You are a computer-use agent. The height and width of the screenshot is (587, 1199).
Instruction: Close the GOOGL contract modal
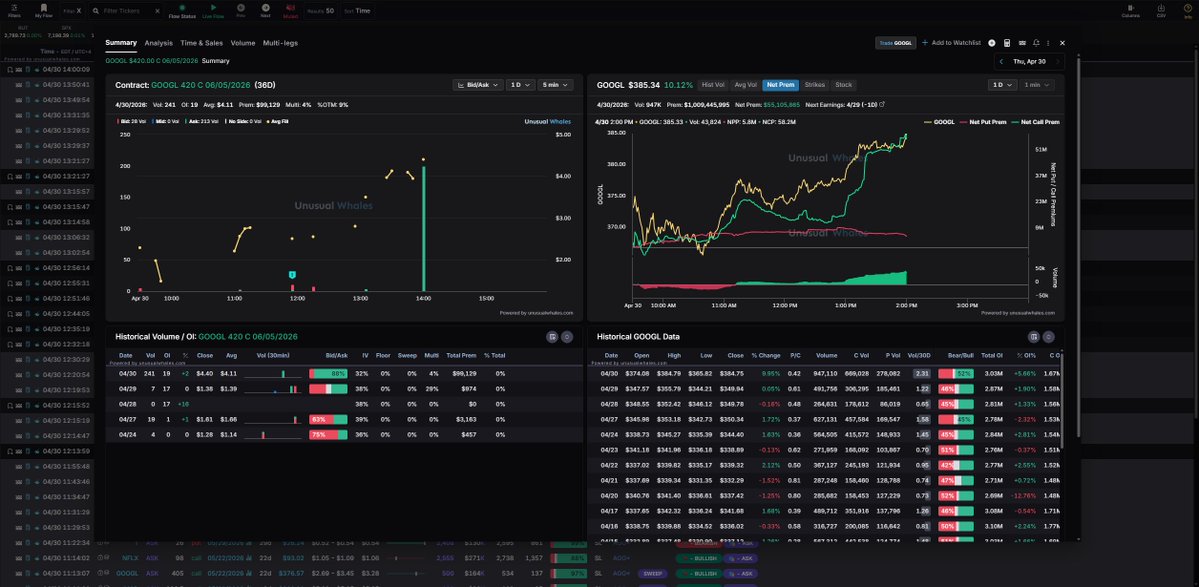[1062, 43]
